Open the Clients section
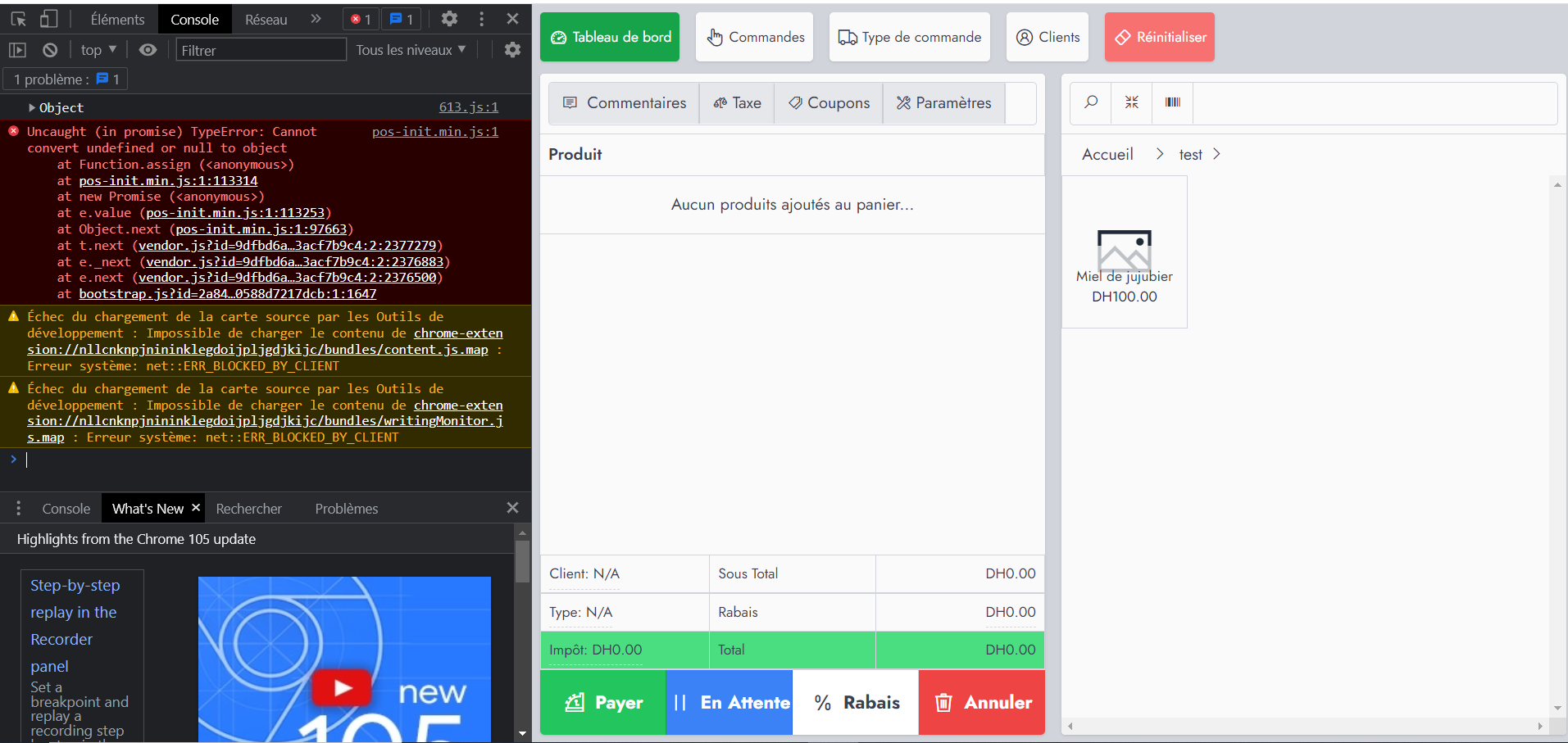This screenshot has width=1568, height=743. (1047, 36)
